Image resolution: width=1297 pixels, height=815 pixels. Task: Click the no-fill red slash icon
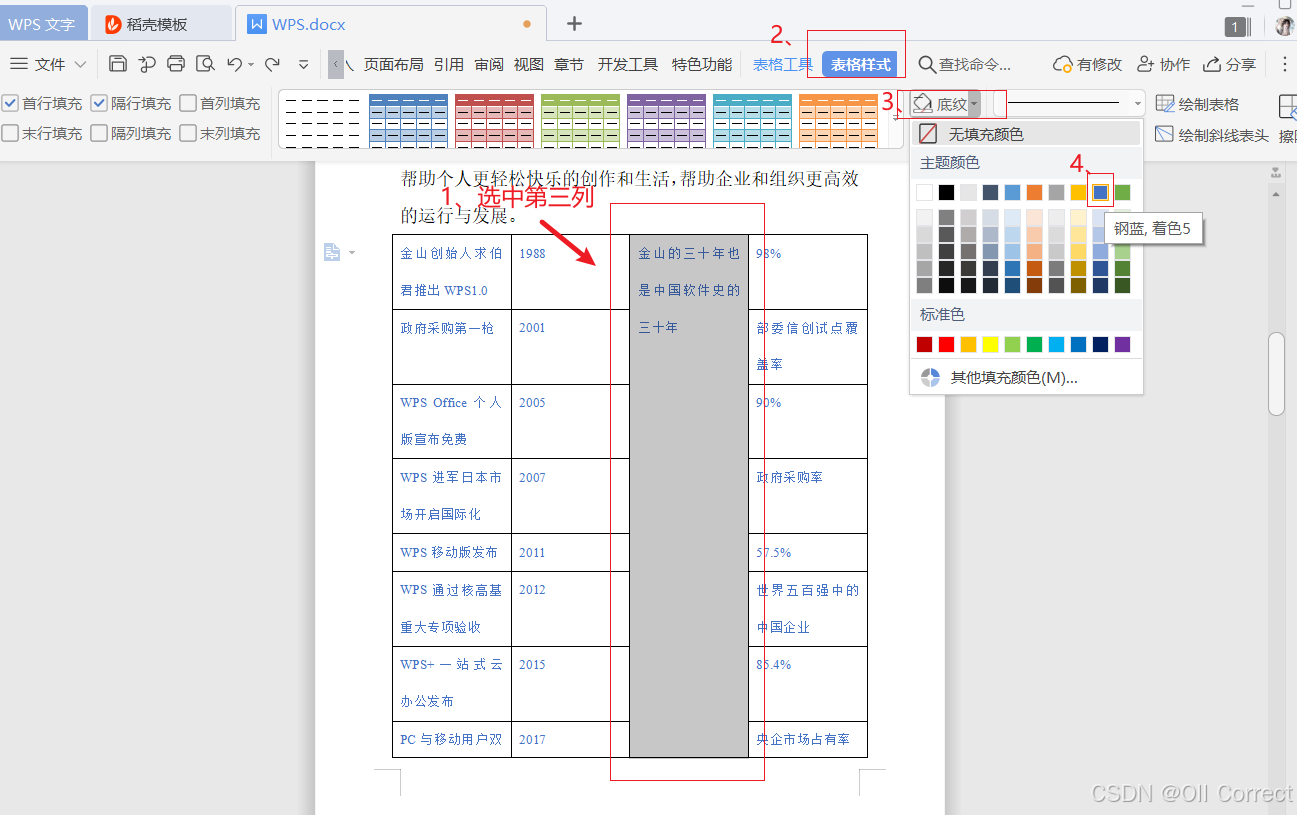pyautogui.click(x=929, y=133)
